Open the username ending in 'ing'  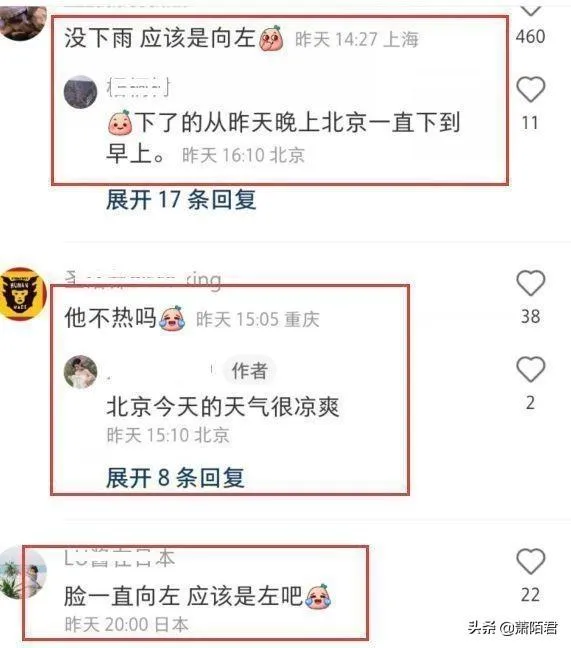click(143, 279)
